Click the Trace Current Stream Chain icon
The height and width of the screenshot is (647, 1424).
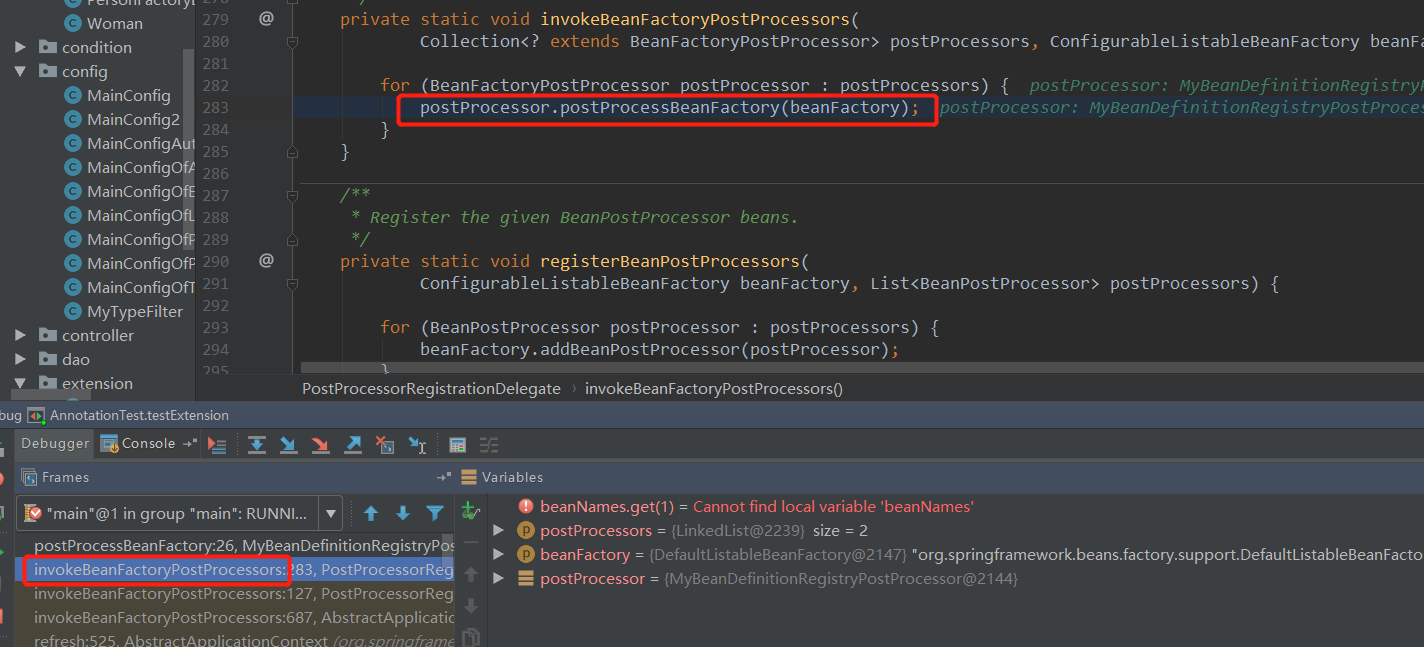tap(489, 444)
